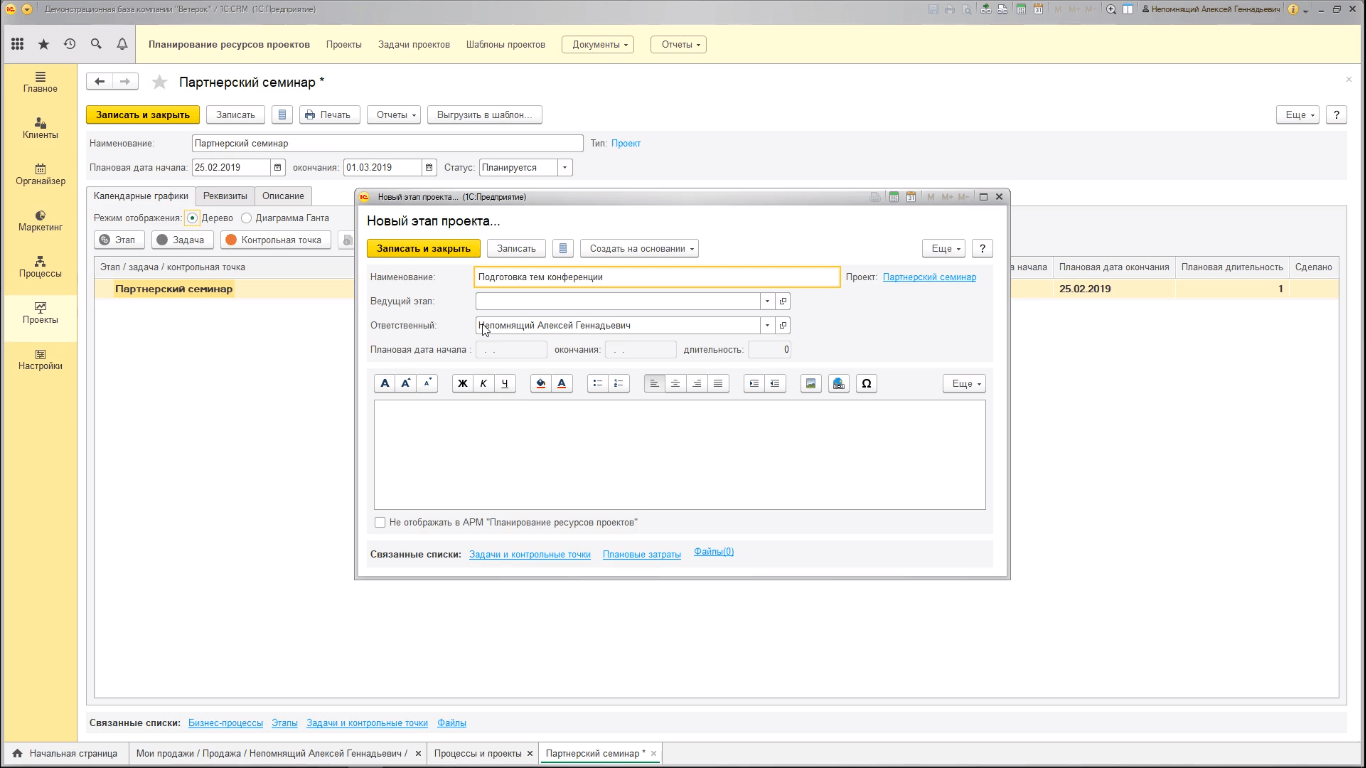Insert a bulleted list
Image resolution: width=1366 pixels, height=768 pixels.
pyautogui.click(x=597, y=383)
